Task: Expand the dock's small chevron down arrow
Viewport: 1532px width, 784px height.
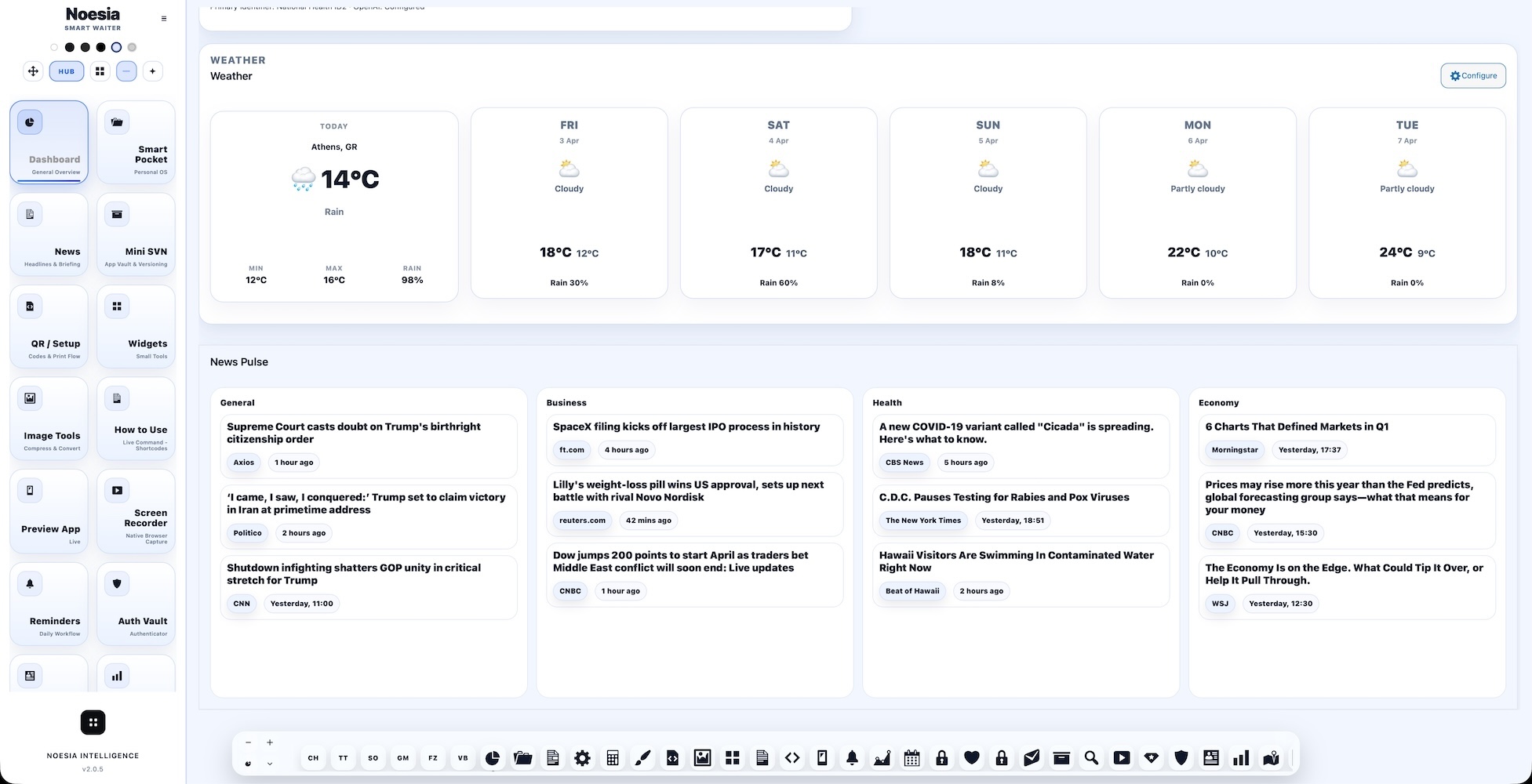Action: tap(270, 764)
